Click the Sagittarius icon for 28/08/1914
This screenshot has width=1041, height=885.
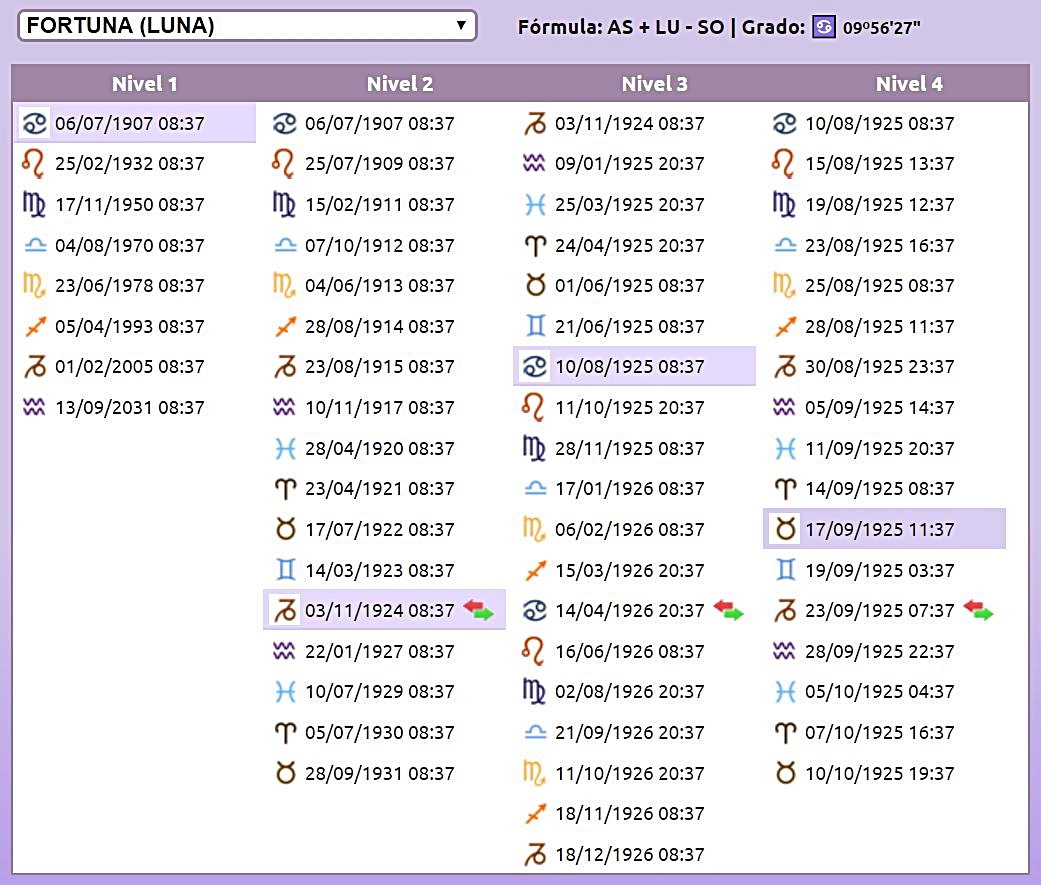[x=285, y=327]
